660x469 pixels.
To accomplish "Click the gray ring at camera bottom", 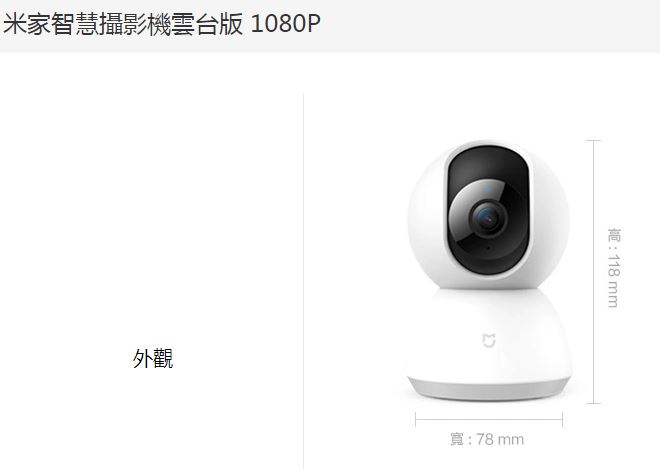I will tap(489, 389).
